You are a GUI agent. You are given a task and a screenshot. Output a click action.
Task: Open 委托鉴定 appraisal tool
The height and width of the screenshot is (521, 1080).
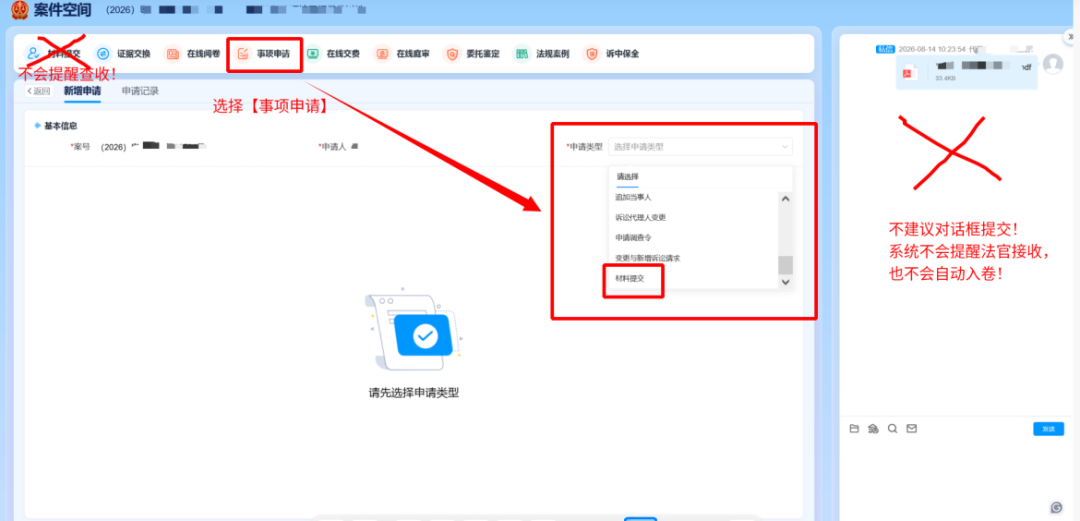472,53
